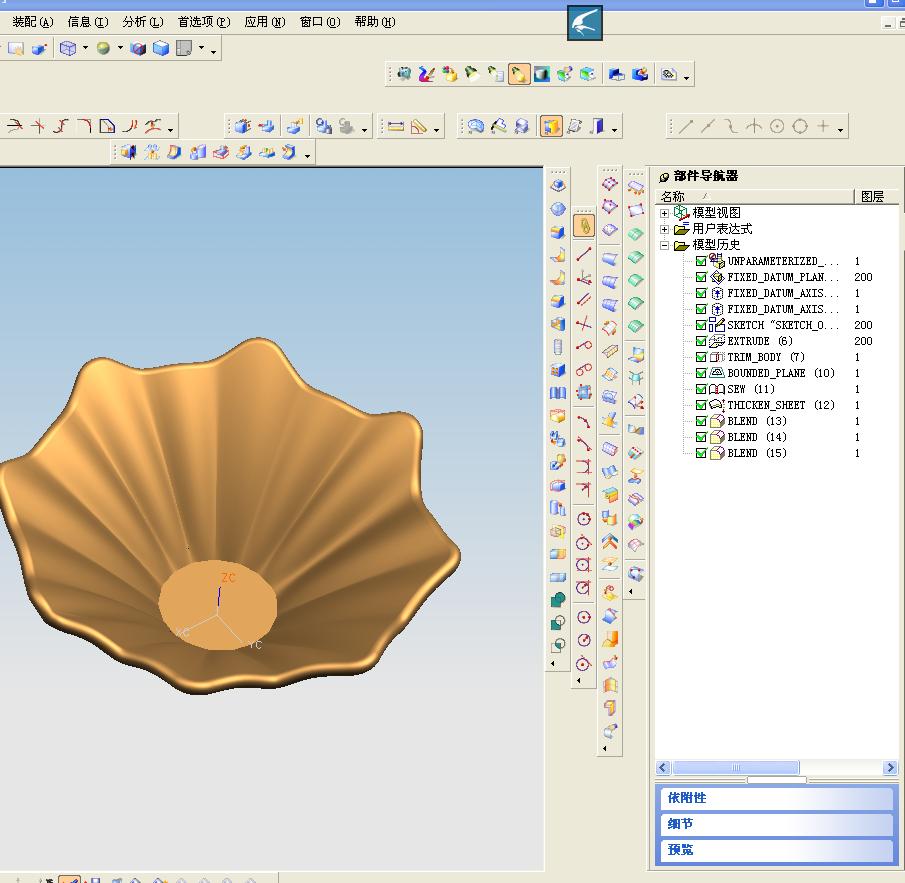The height and width of the screenshot is (883, 905).
Task: Open the 装配(A) menu
Action: pyautogui.click(x=33, y=22)
